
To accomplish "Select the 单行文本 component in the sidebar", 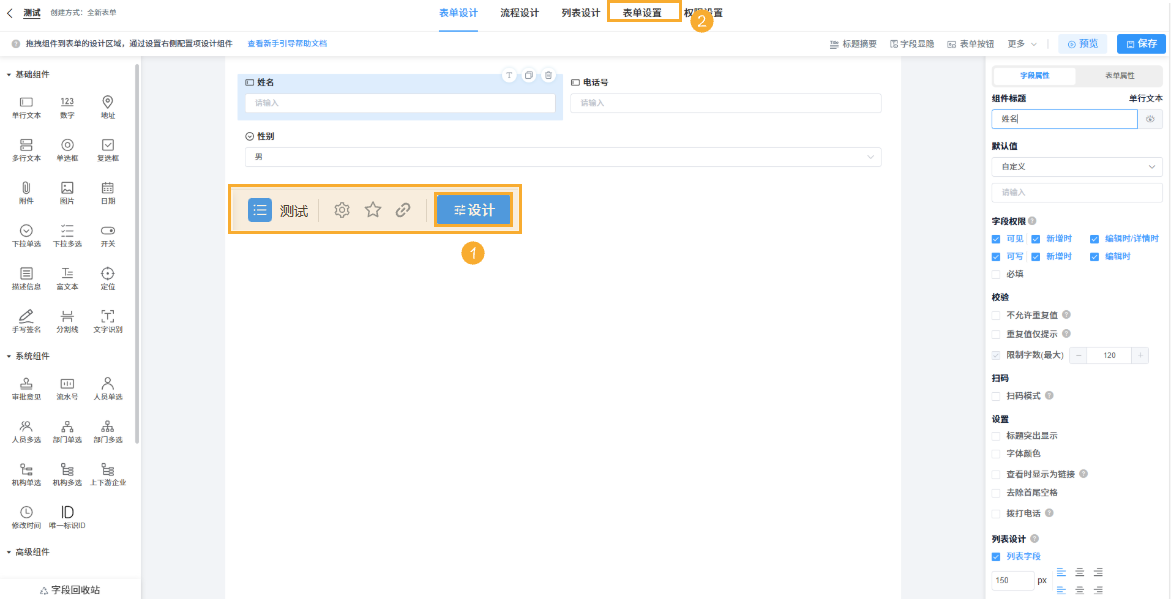I will 26,107.
